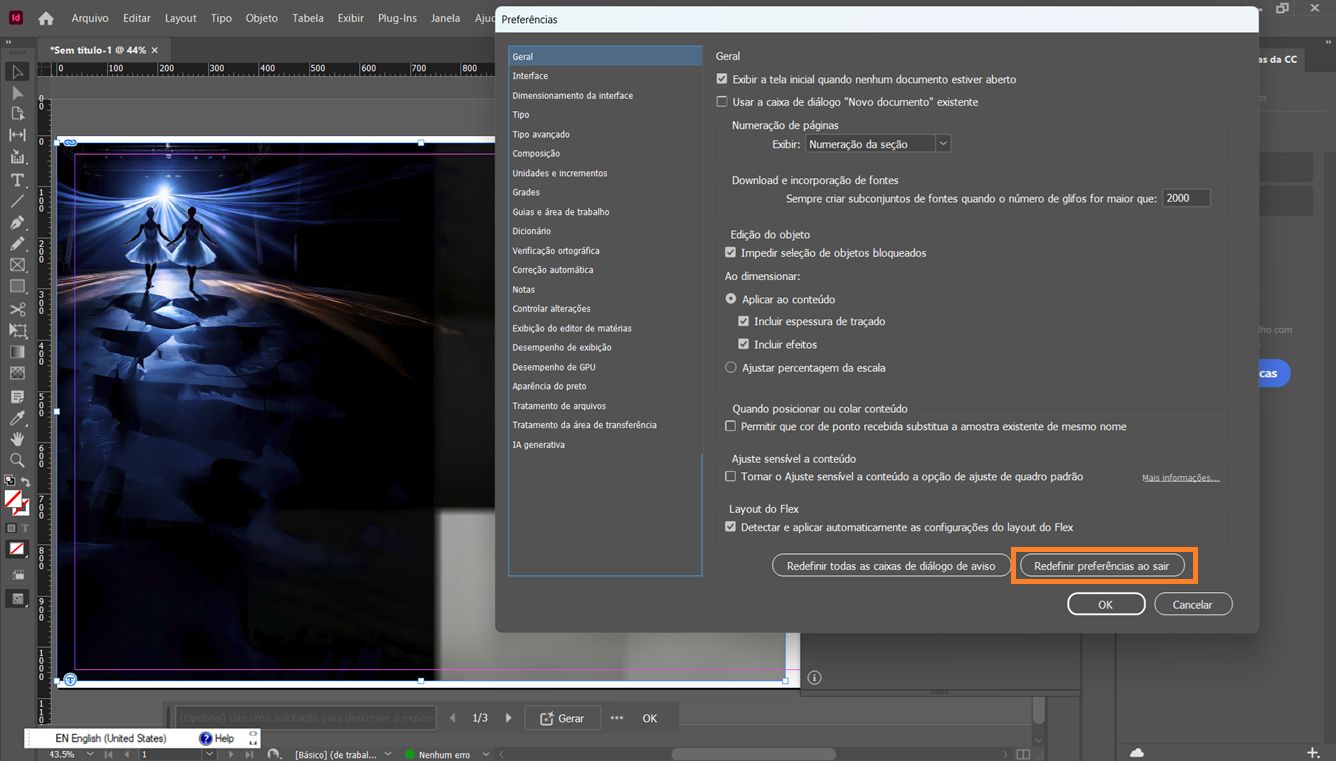Open the Tabela menu
Image resolution: width=1336 pixels, height=761 pixels.
[308, 18]
